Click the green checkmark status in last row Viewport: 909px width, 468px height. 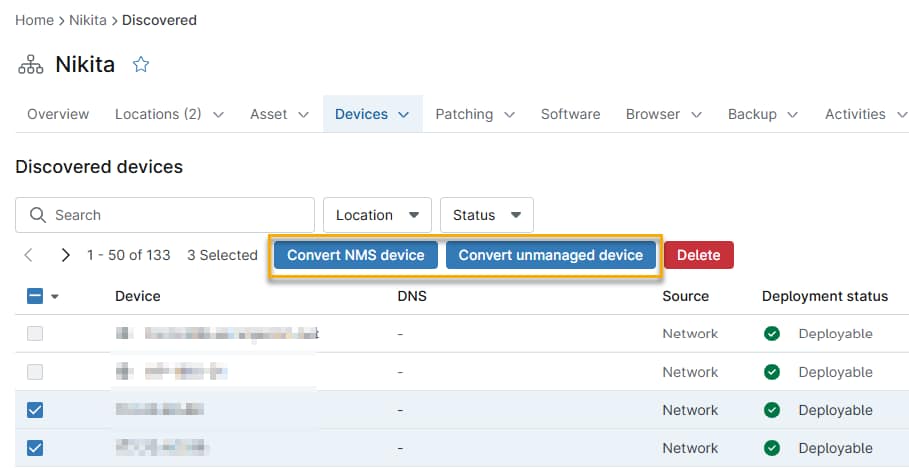[772, 448]
